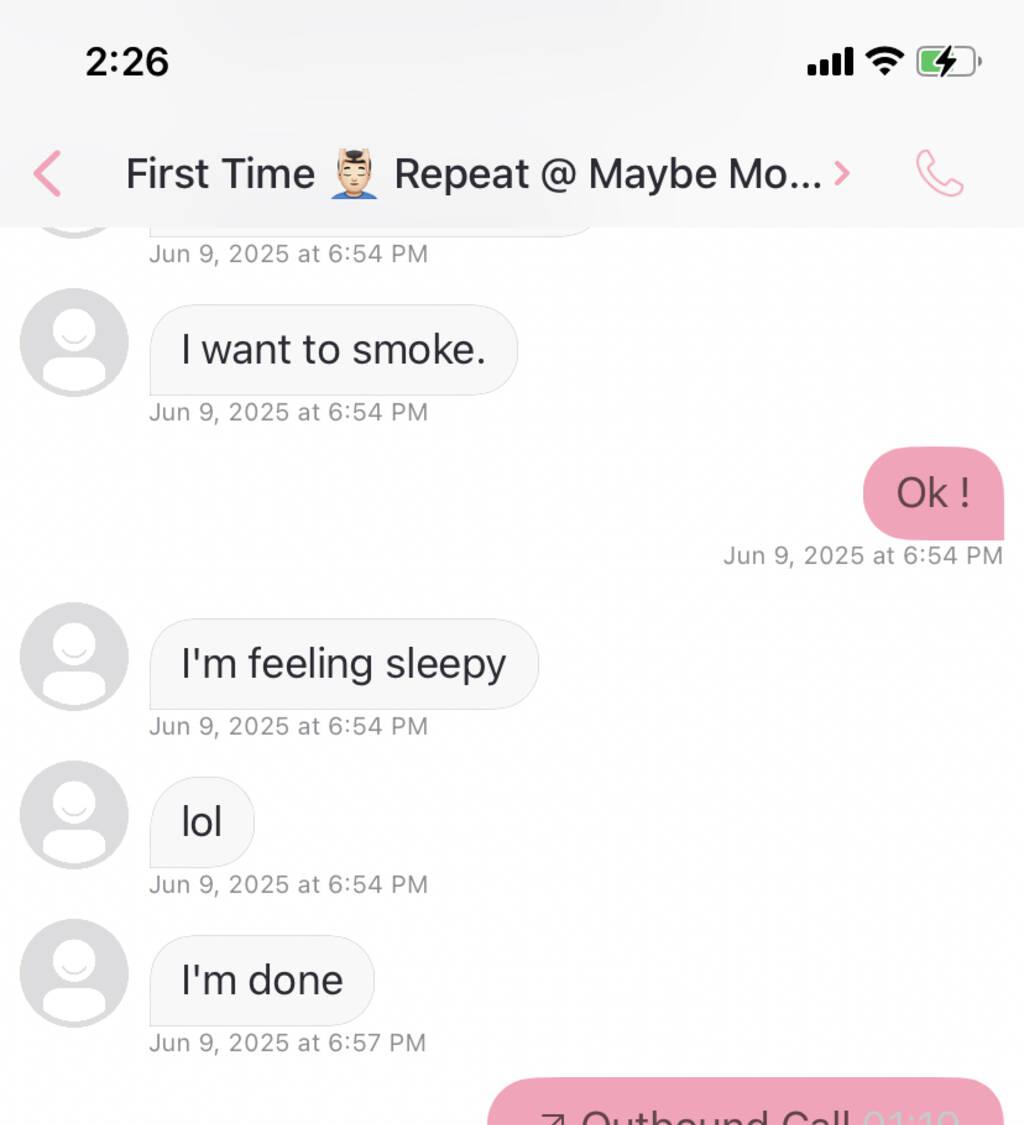Tap the 6:57 PM timestamp under "I'm done"
1024x1125 pixels.
pyautogui.click(x=288, y=1043)
